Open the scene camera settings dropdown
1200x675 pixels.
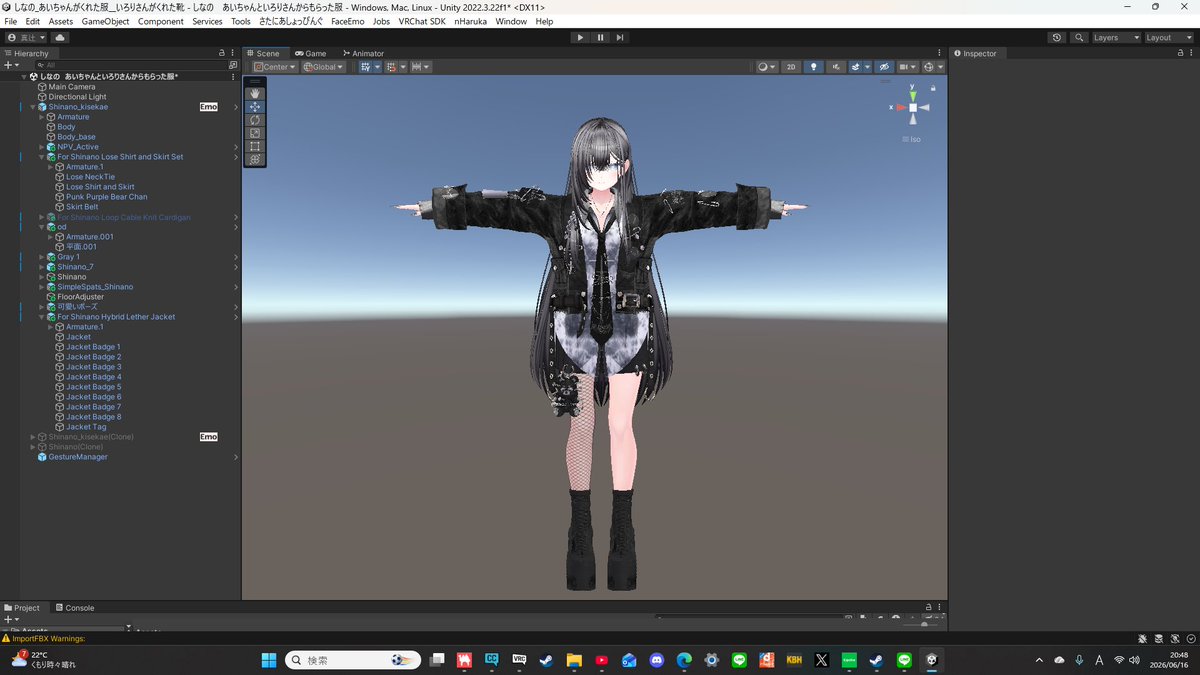coord(907,67)
